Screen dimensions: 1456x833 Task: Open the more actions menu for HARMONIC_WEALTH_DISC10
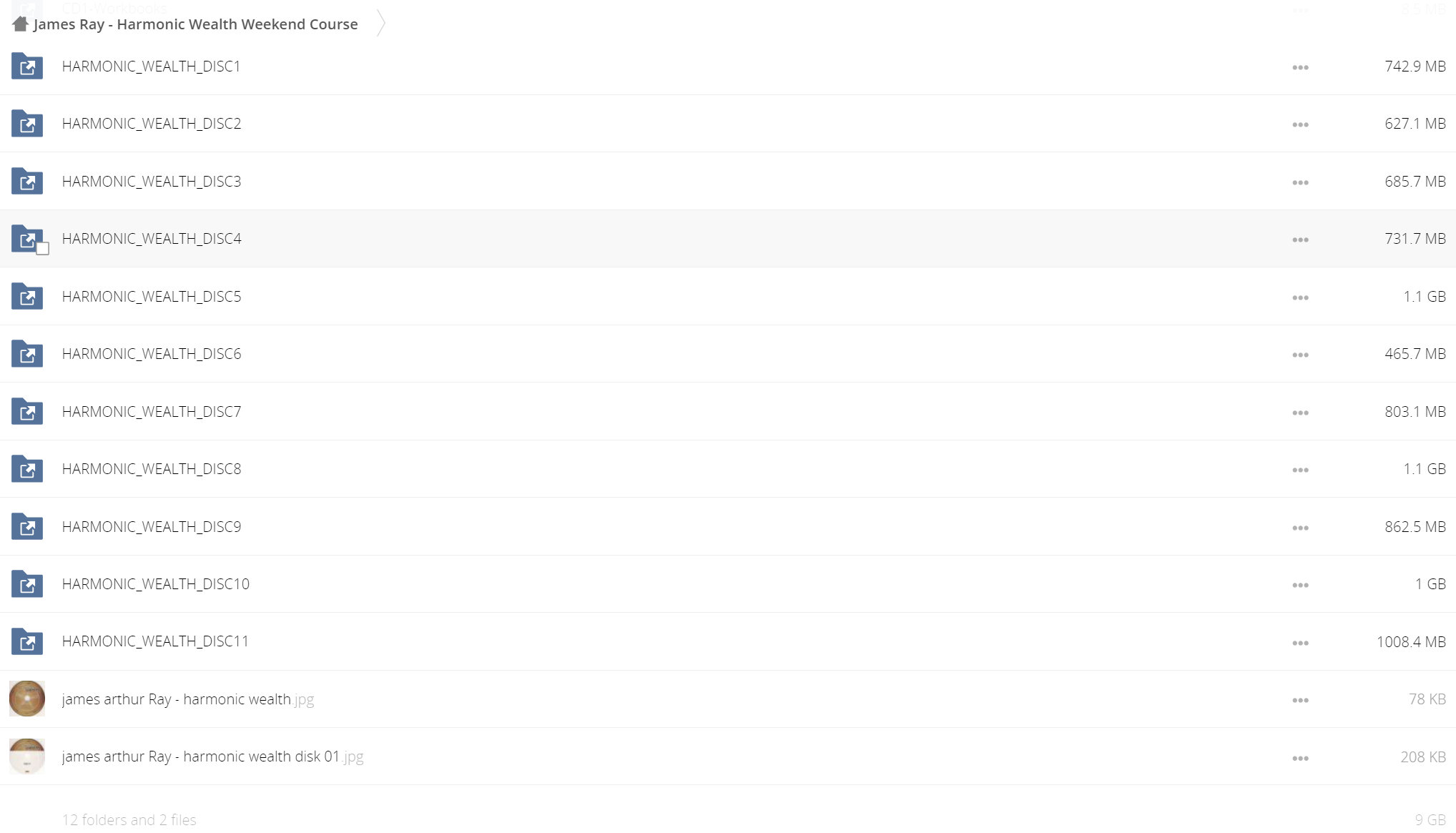tap(1300, 585)
